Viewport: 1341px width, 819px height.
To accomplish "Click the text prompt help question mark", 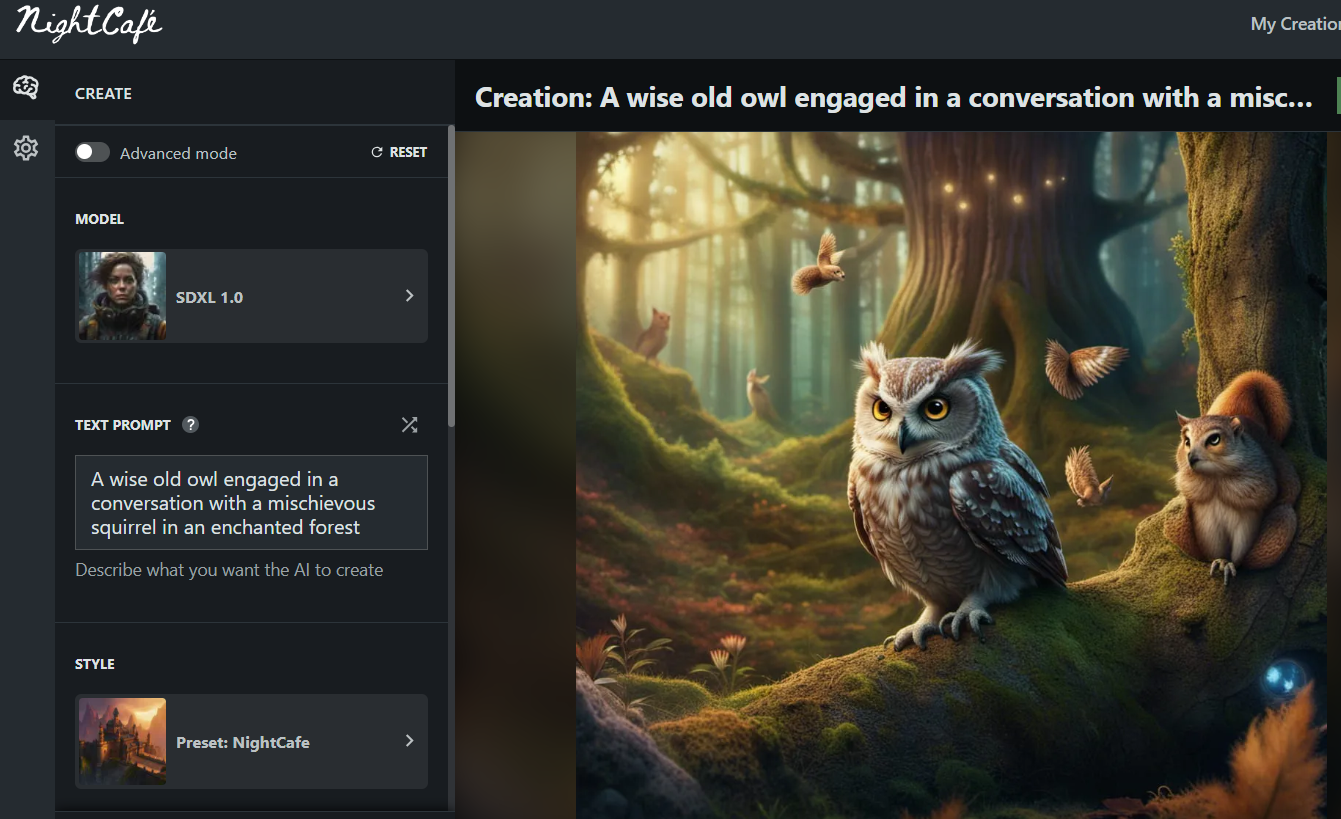I will [190, 425].
